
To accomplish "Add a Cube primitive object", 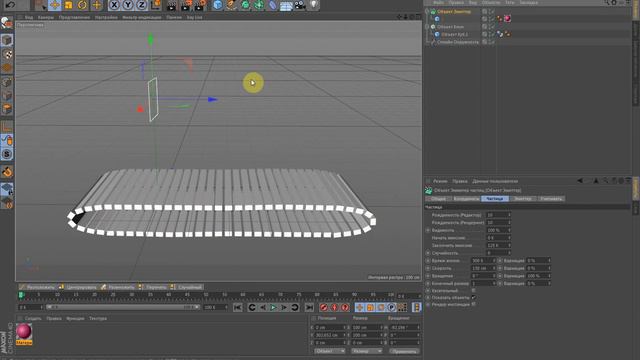I will [x=218, y=5].
